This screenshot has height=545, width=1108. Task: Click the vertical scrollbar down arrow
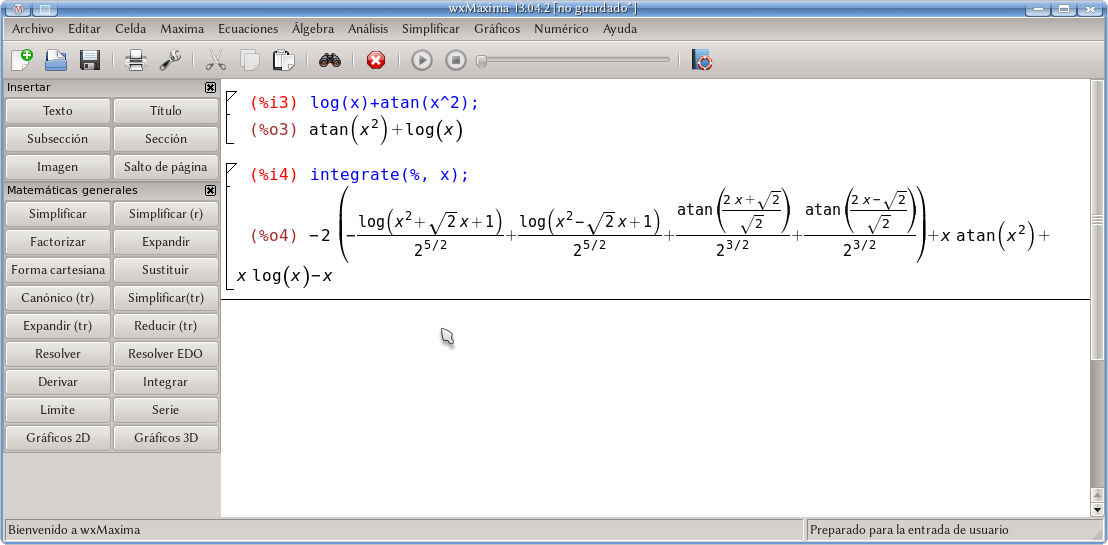pos(1098,509)
